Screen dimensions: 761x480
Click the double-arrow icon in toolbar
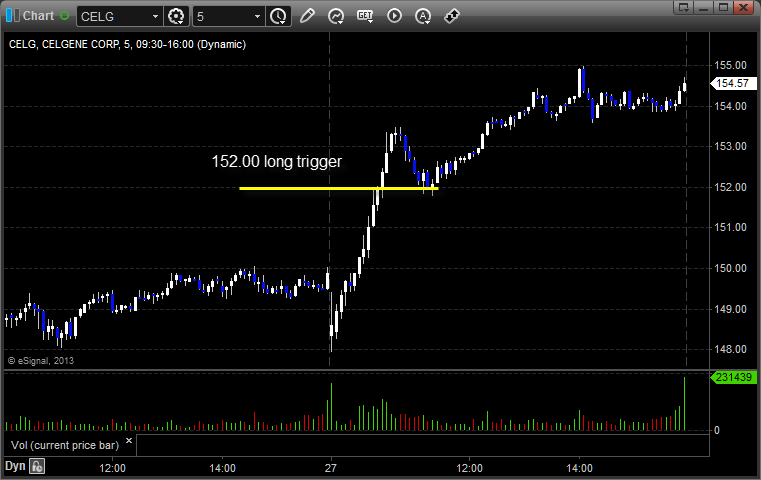tap(452, 16)
